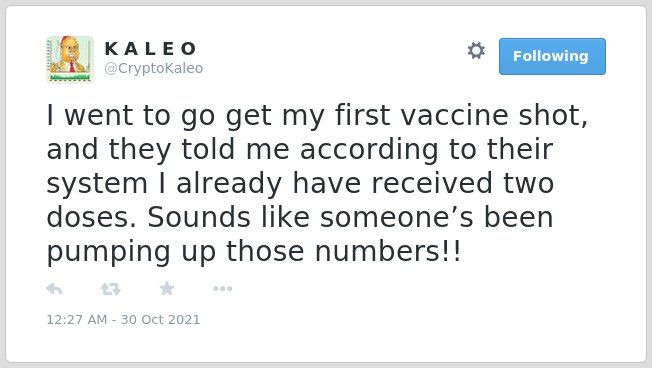Click the curved reply arrow
Image resolution: width=652 pixels, height=368 pixels.
[54, 288]
